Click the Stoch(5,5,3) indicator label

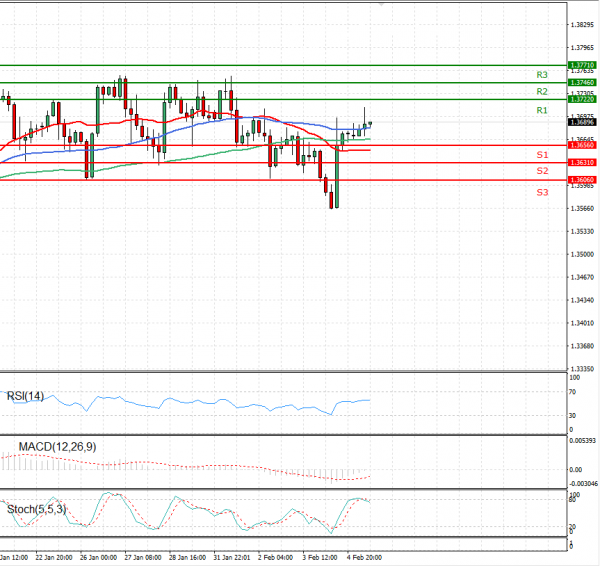tap(36, 509)
